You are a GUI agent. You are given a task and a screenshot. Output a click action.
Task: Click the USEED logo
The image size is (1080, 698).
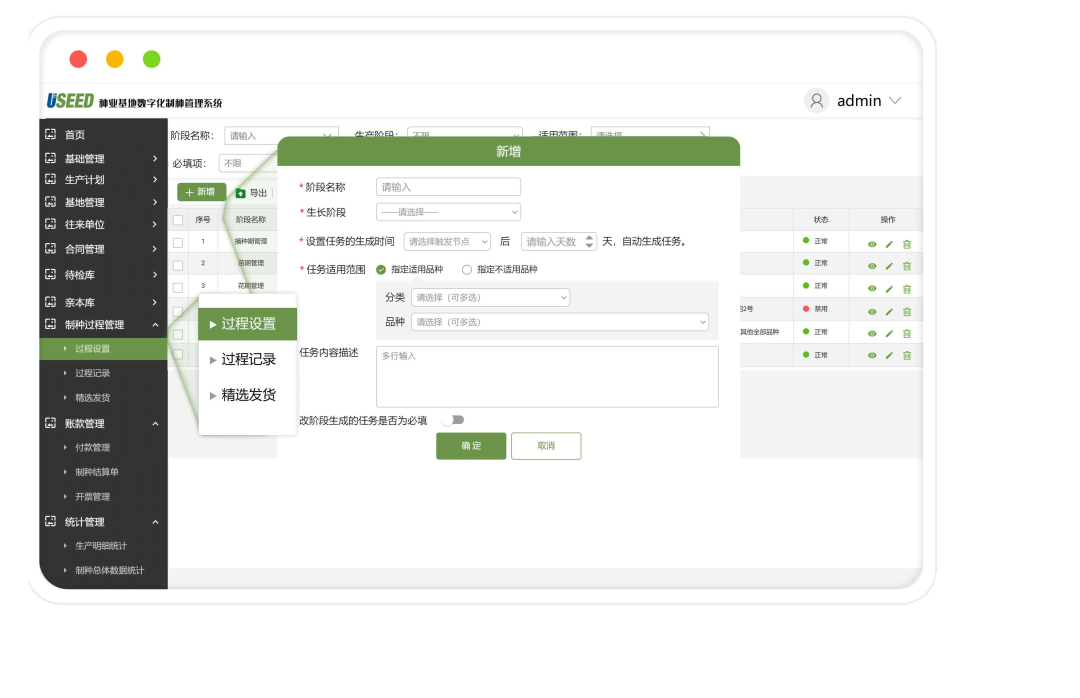coord(70,101)
